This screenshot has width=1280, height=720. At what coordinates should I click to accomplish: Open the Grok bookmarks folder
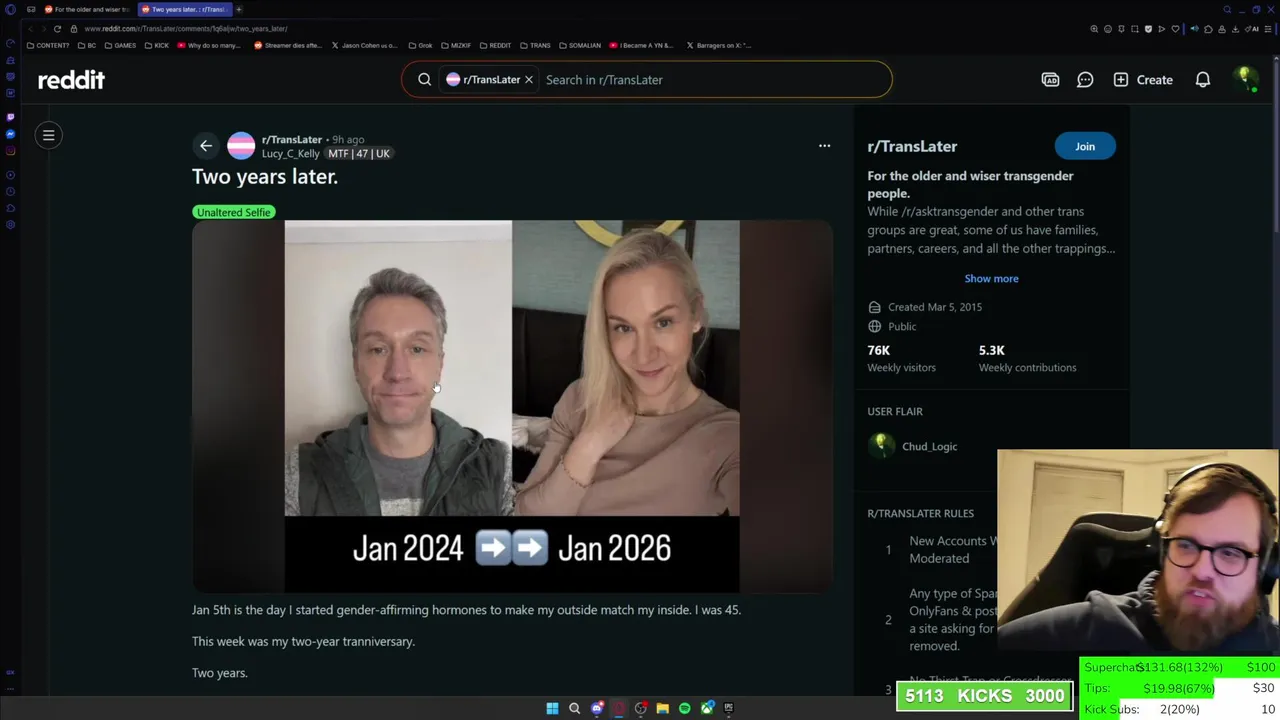(x=420, y=45)
